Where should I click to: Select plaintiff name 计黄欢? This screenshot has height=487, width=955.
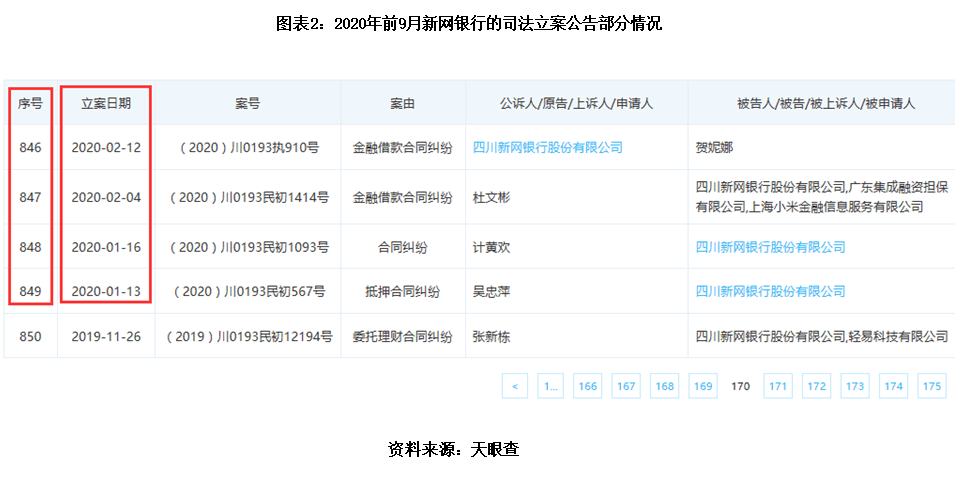coord(492,247)
